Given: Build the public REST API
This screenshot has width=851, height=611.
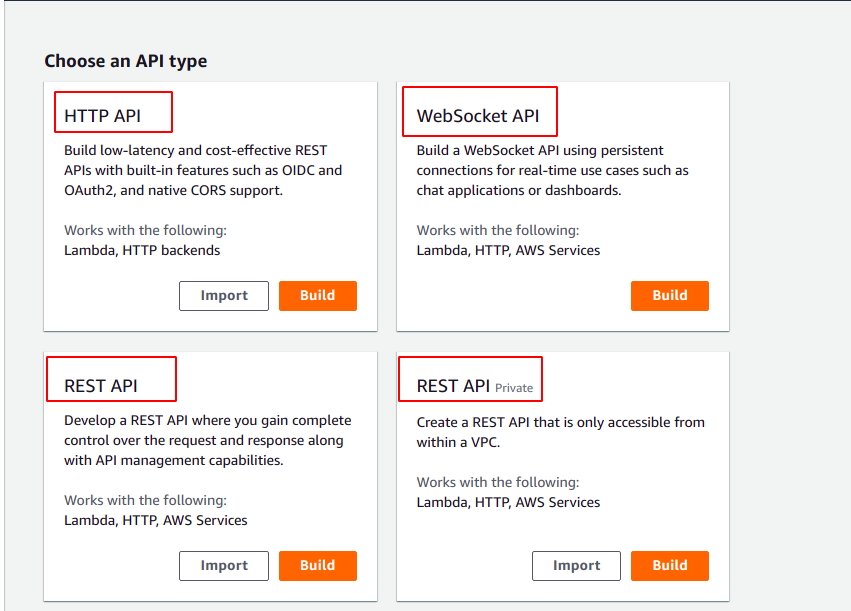Looking at the screenshot, I should click(x=317, y=565).
